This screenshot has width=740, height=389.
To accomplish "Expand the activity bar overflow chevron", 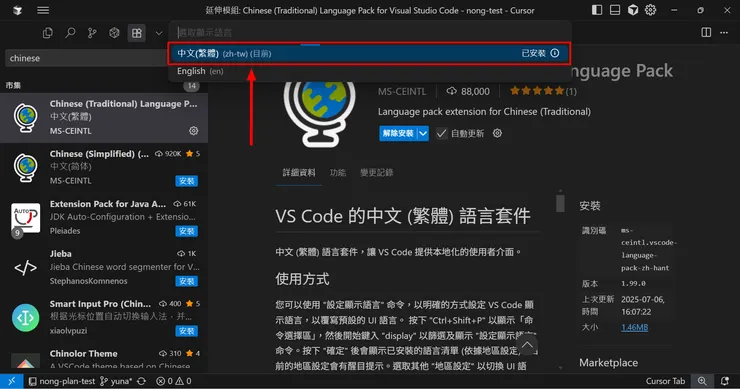I will [159, 33].
